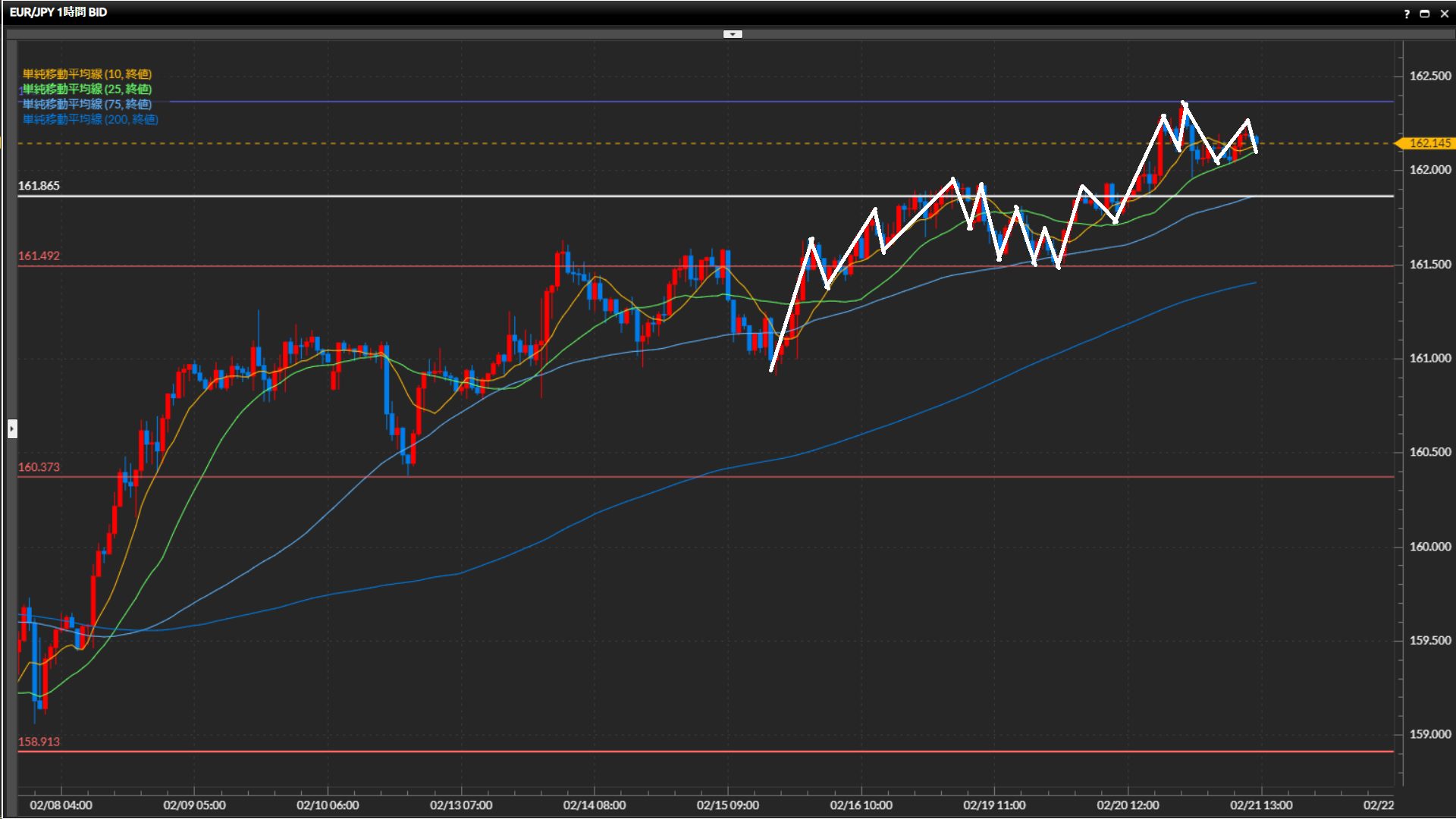The height and width of the screenshot is (819, 1456).
Task: Select the SMA (75, 終値) indicator label
Action: coord(87,104)
